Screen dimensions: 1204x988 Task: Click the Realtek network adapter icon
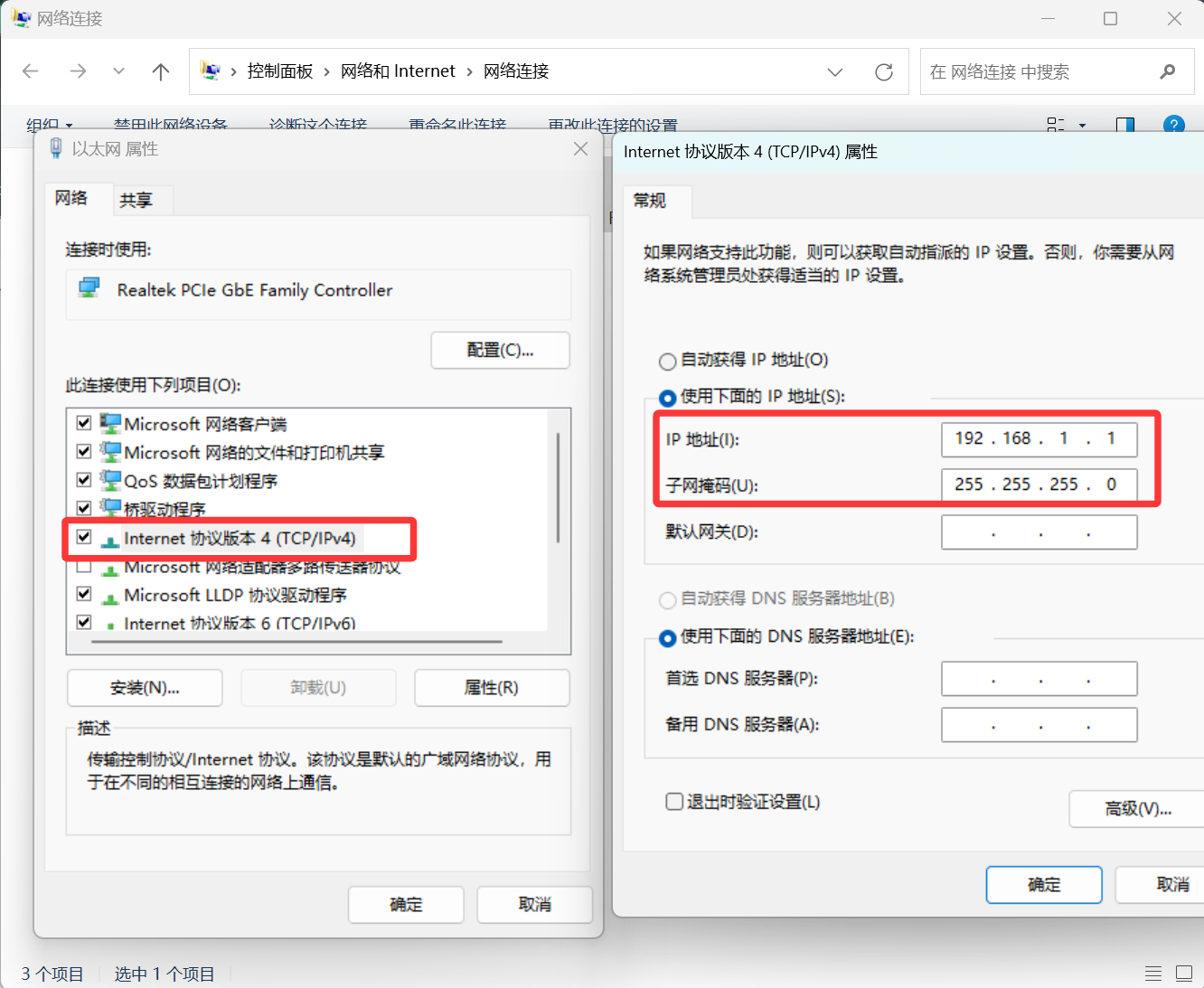coord(89,289)
